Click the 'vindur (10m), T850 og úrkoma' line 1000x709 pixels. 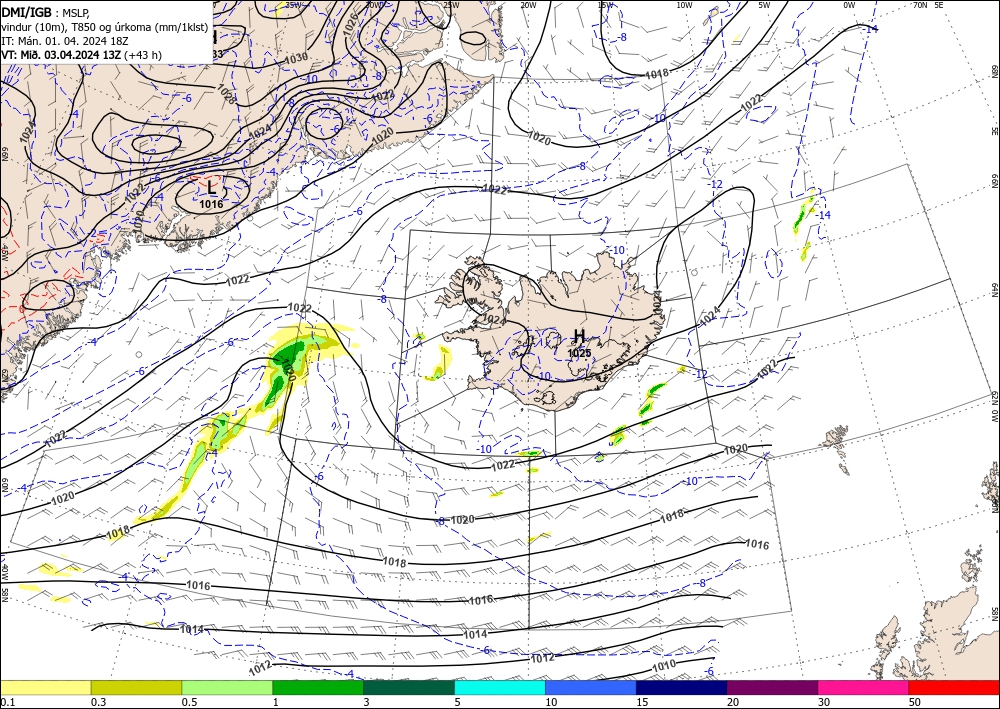click(104, 27)
